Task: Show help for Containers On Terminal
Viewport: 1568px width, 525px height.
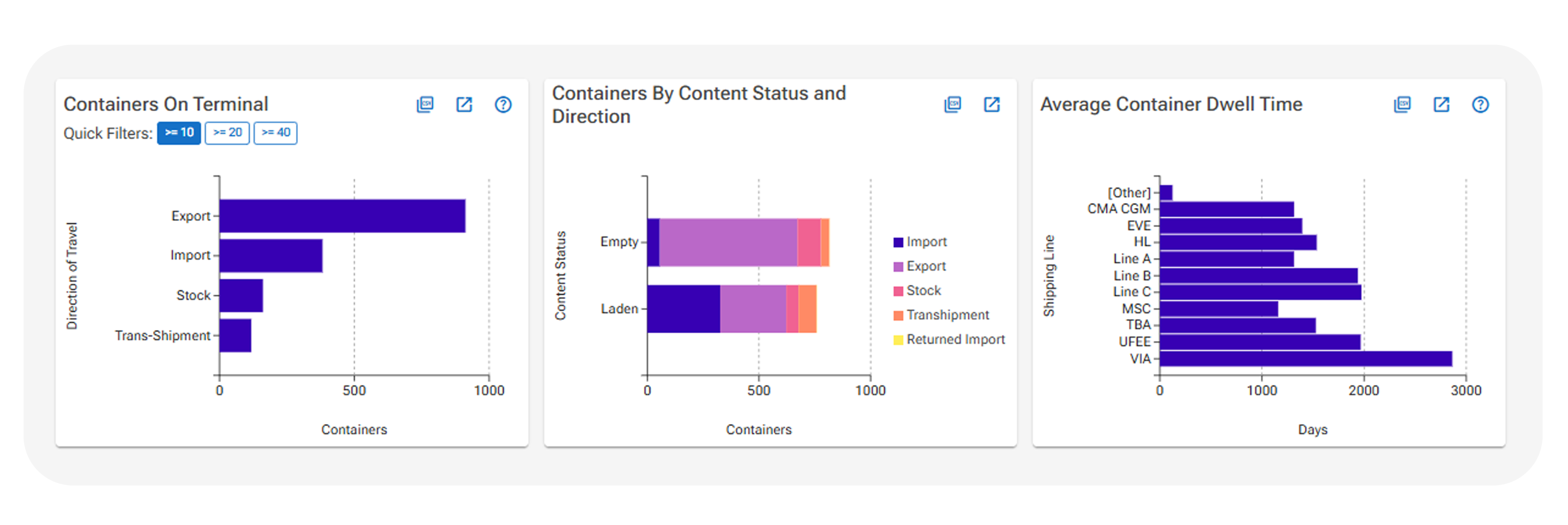Action: point(503,105)
